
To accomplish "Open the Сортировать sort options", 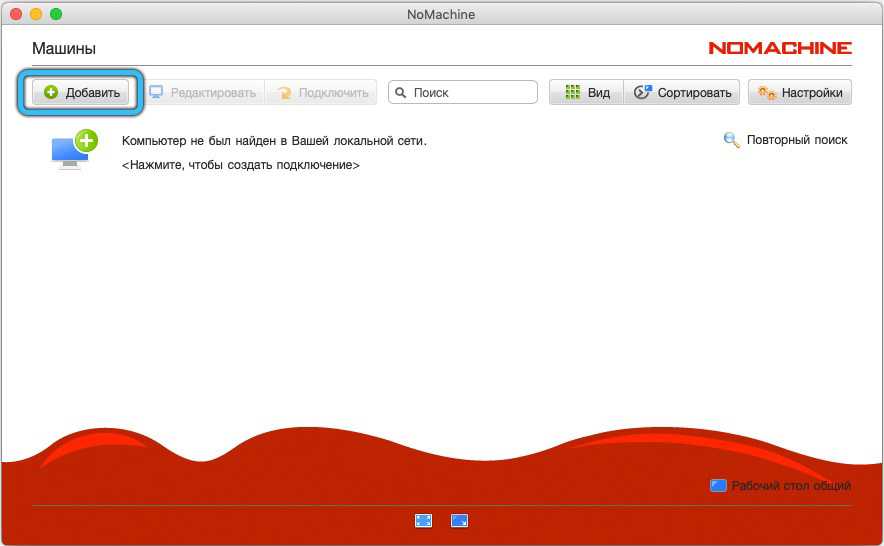I will [682, 93].
